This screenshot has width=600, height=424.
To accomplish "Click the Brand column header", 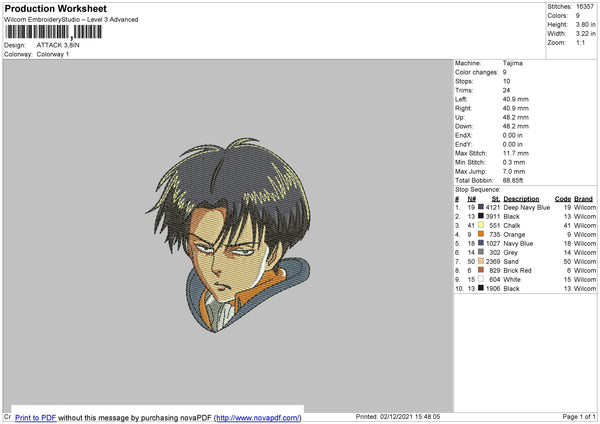I will 583,199.
